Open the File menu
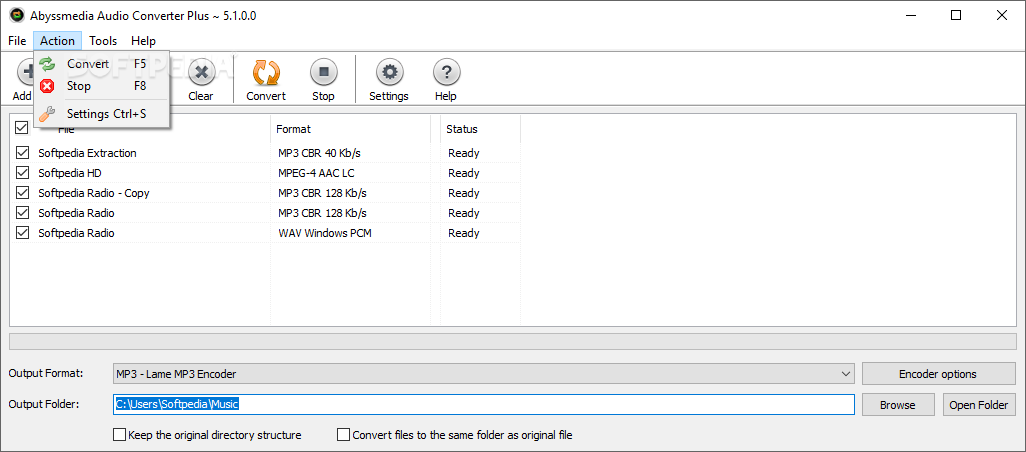 tap(17, 41)
